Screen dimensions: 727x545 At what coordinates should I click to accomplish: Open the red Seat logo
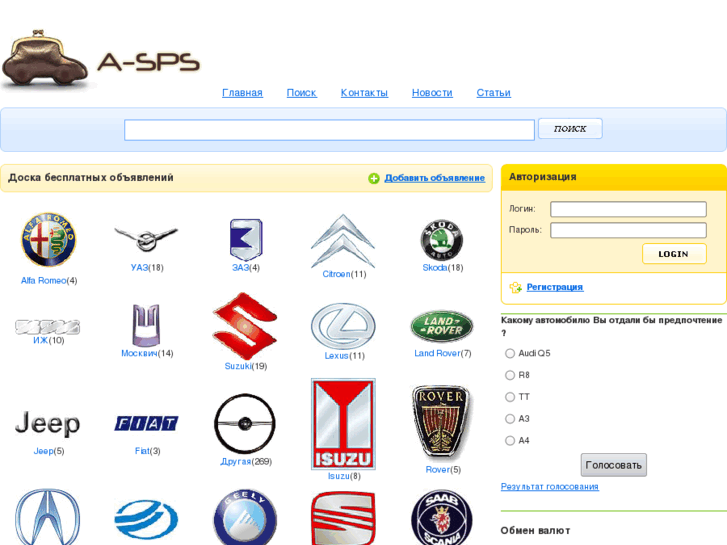pyautogui.click(x=343, y=518)
